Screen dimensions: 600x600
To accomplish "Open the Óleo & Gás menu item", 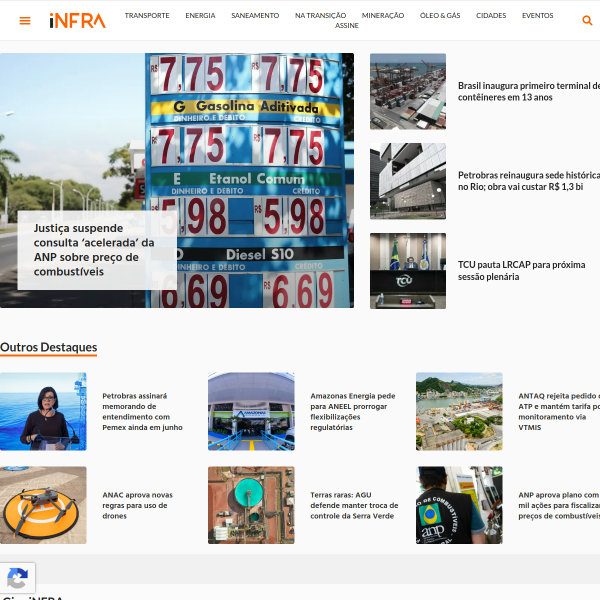I will [x=440, y=16].
